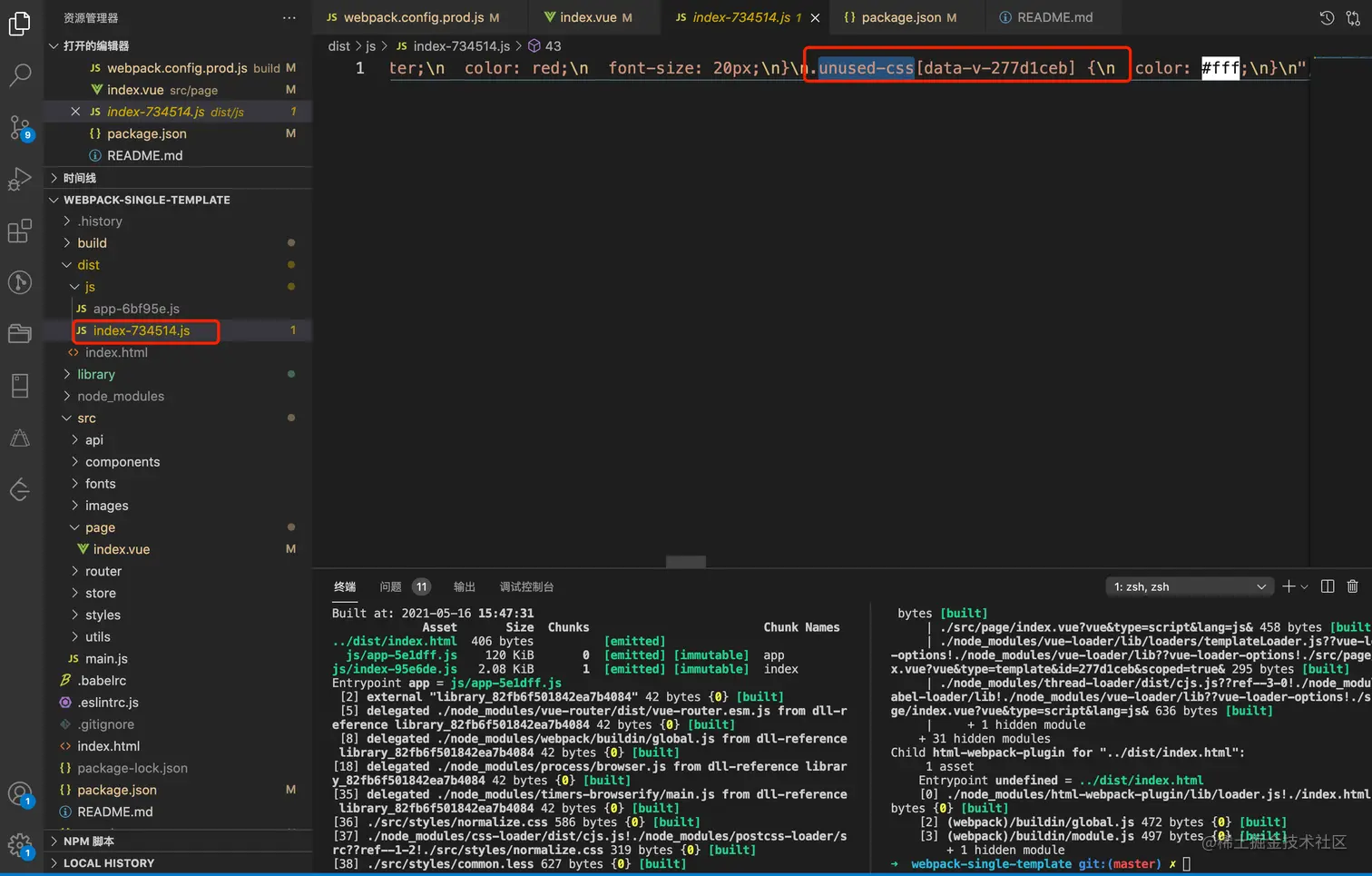1372x876 pixels.
Task: Collapse the src folder
Action: pos(179,418)
